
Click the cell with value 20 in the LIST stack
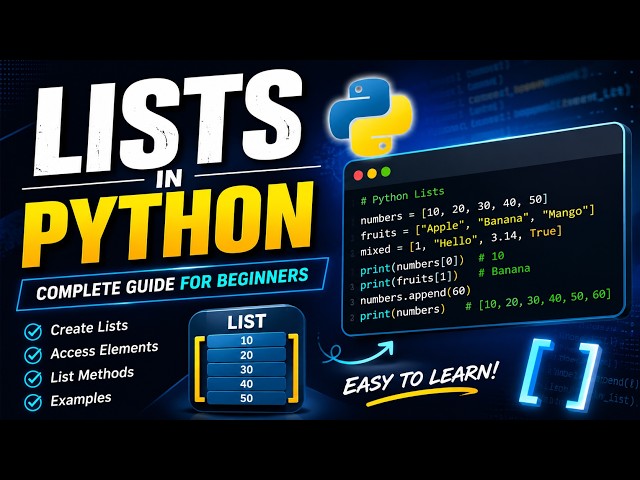click(x=247, y=355)
